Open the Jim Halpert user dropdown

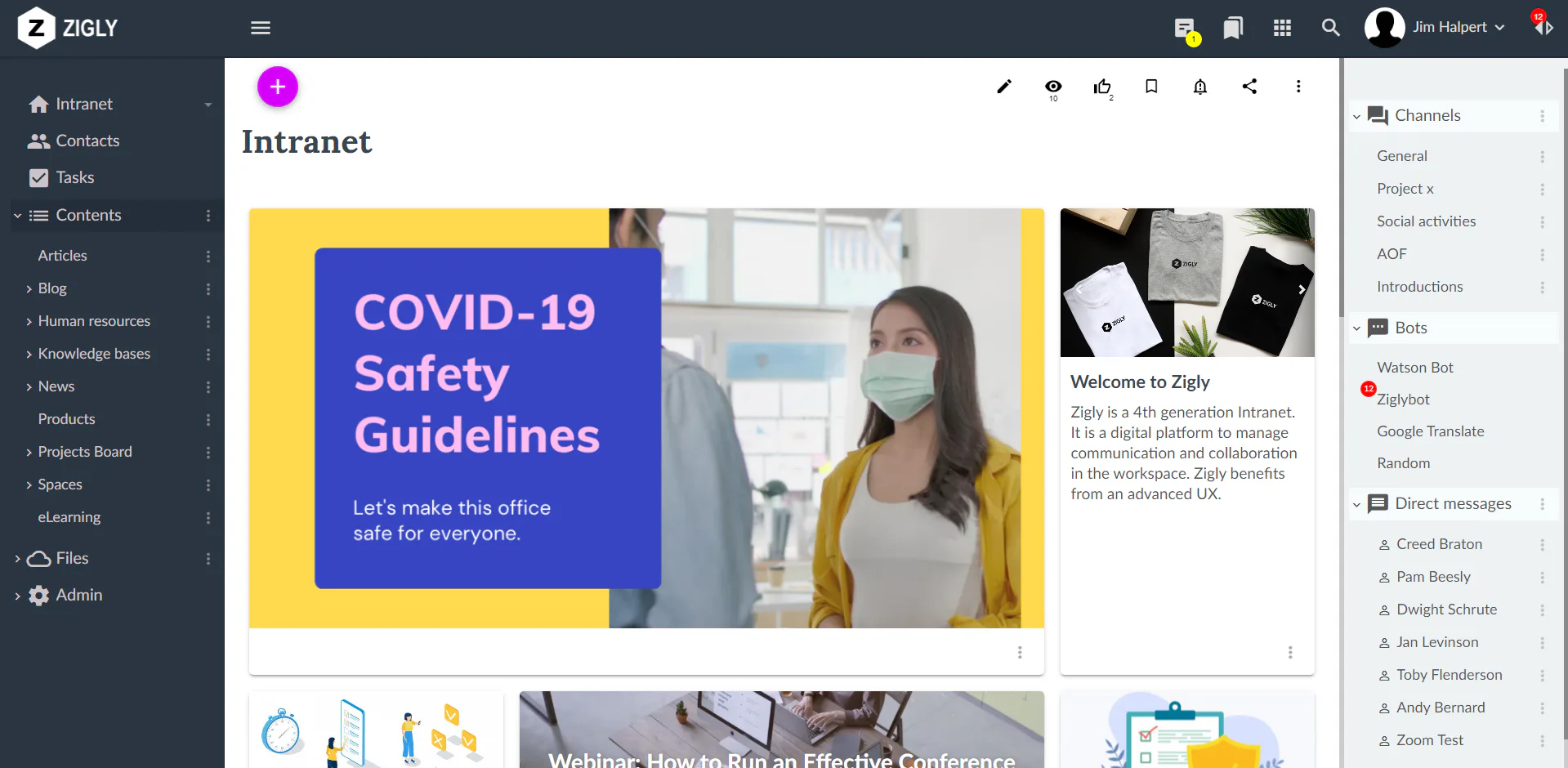tap(1435, 28)
